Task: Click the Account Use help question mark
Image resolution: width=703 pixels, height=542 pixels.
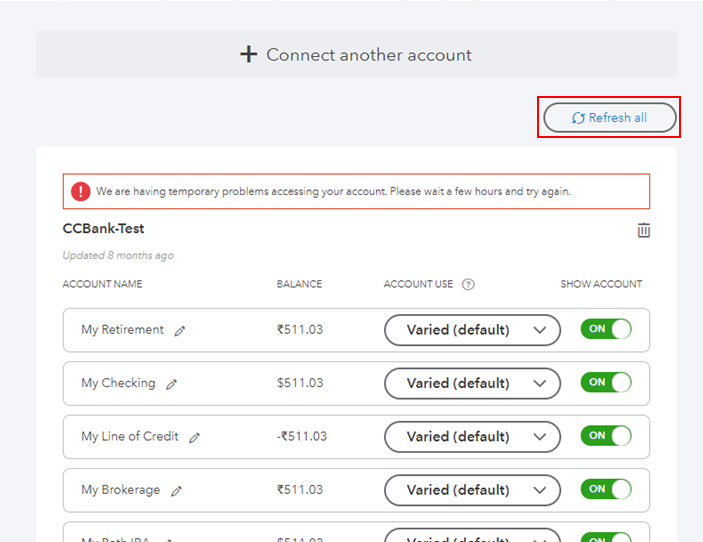Action: 469,284
